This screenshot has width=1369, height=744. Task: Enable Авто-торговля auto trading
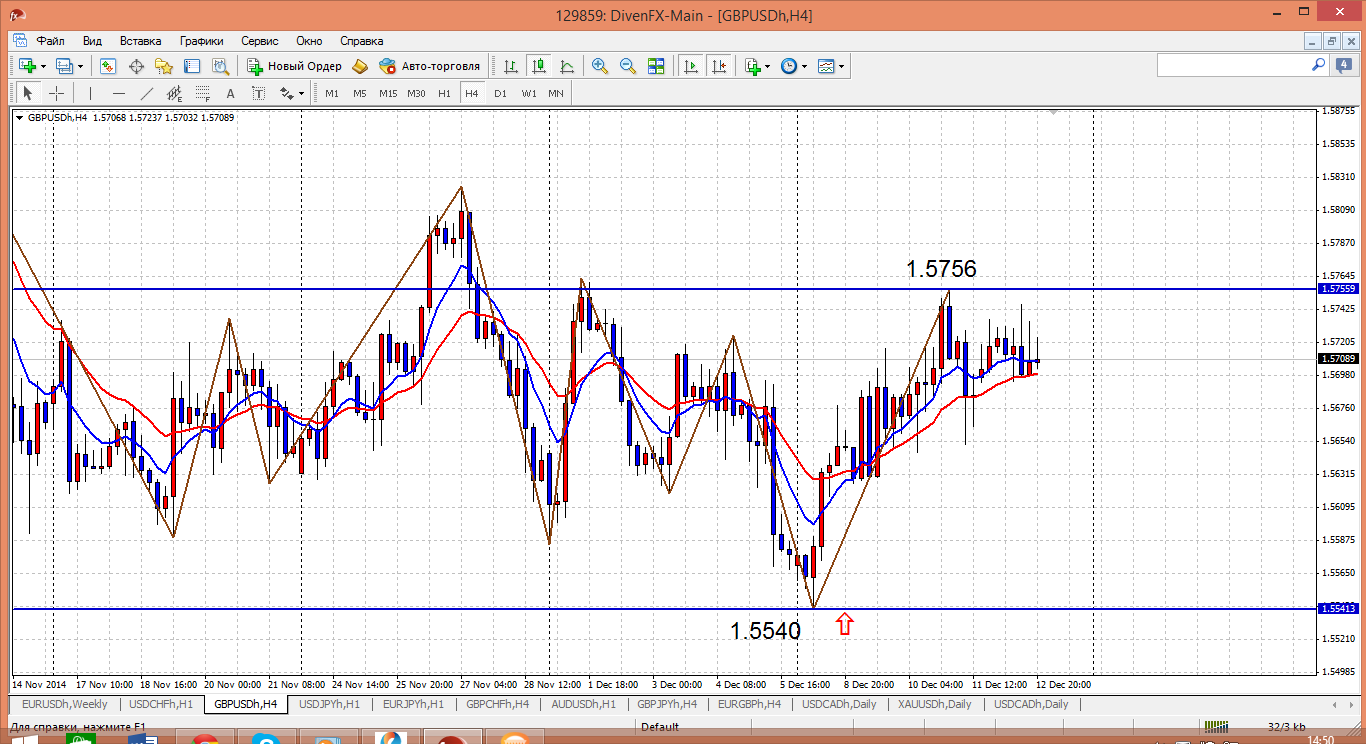(429, 66)
